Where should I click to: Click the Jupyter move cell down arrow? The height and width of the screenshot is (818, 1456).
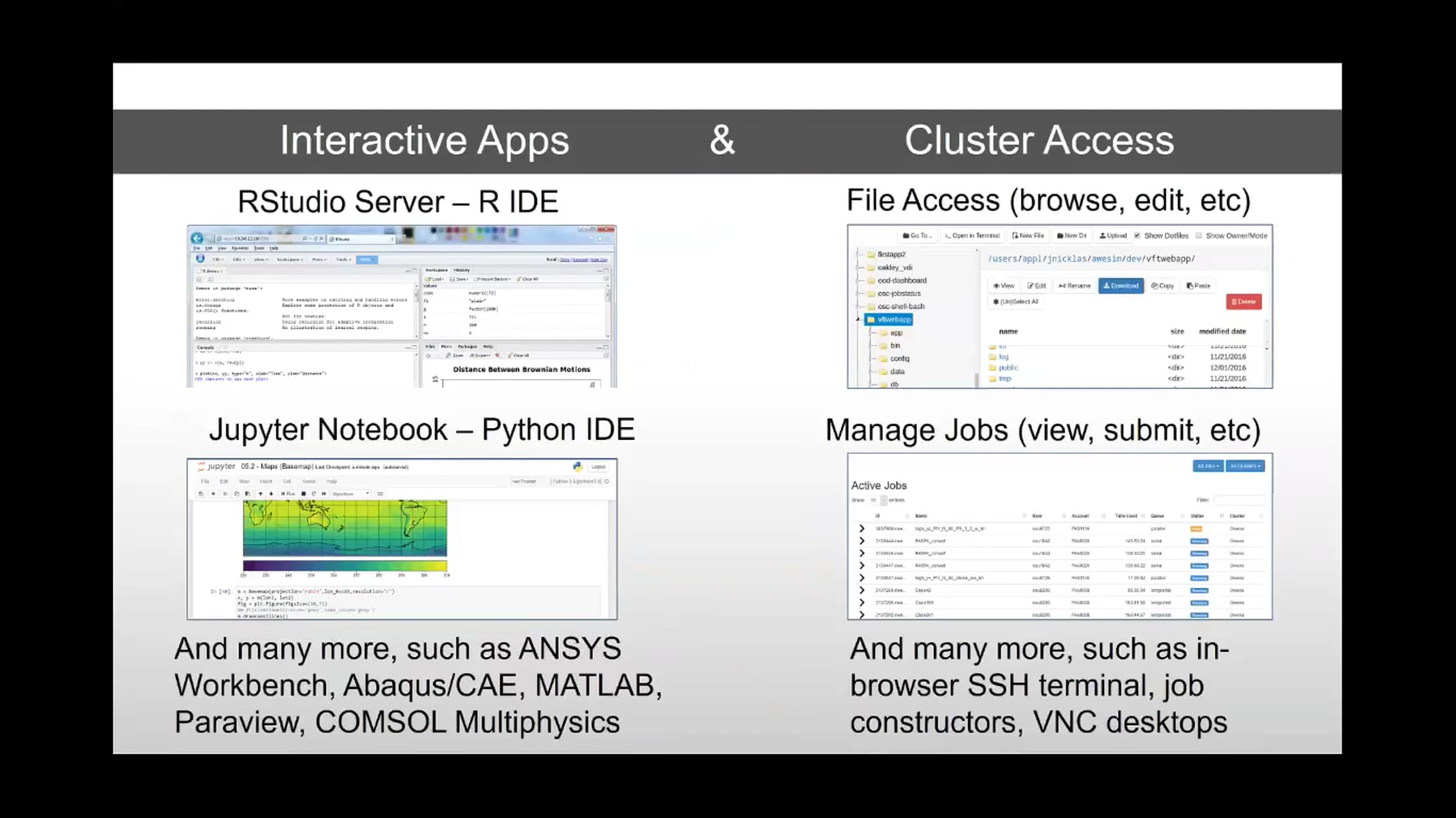[x=271, y=494]
